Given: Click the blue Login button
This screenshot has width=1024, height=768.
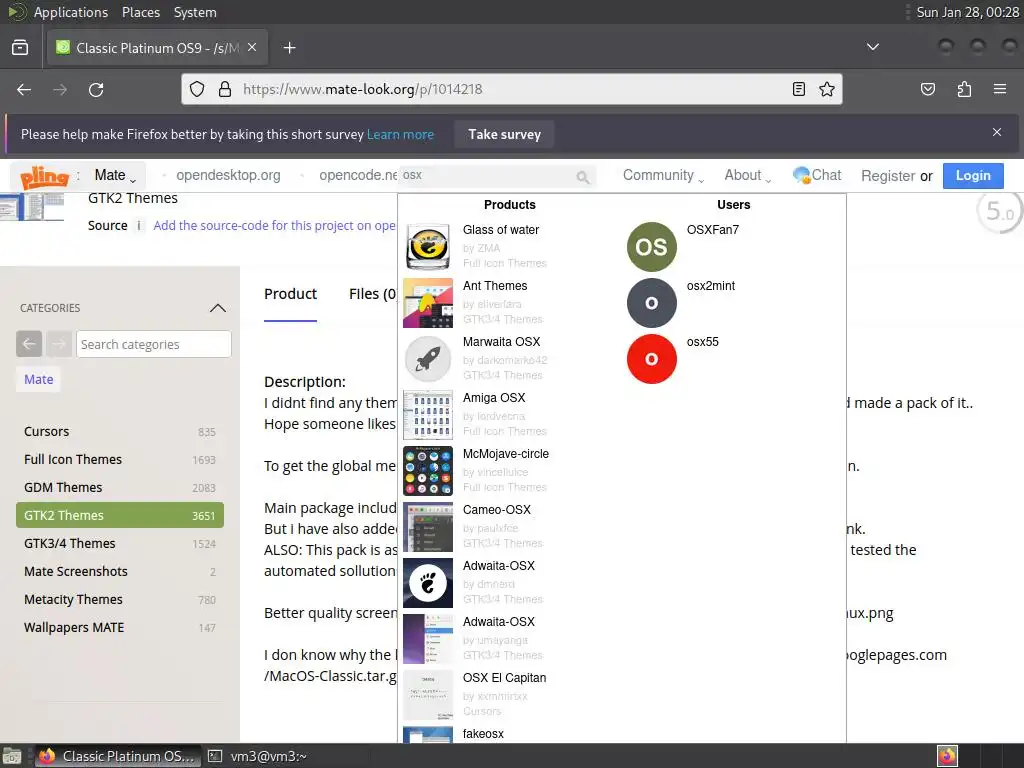Looking at the screenshot, I should 973,176.
